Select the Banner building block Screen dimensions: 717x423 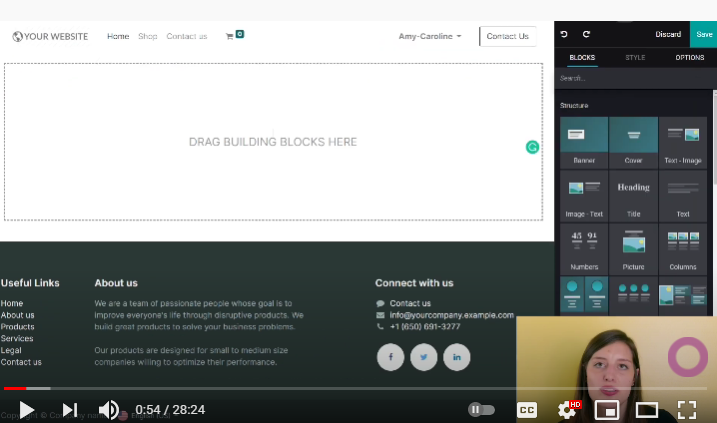pyautogui.click(x=584, y=142)
